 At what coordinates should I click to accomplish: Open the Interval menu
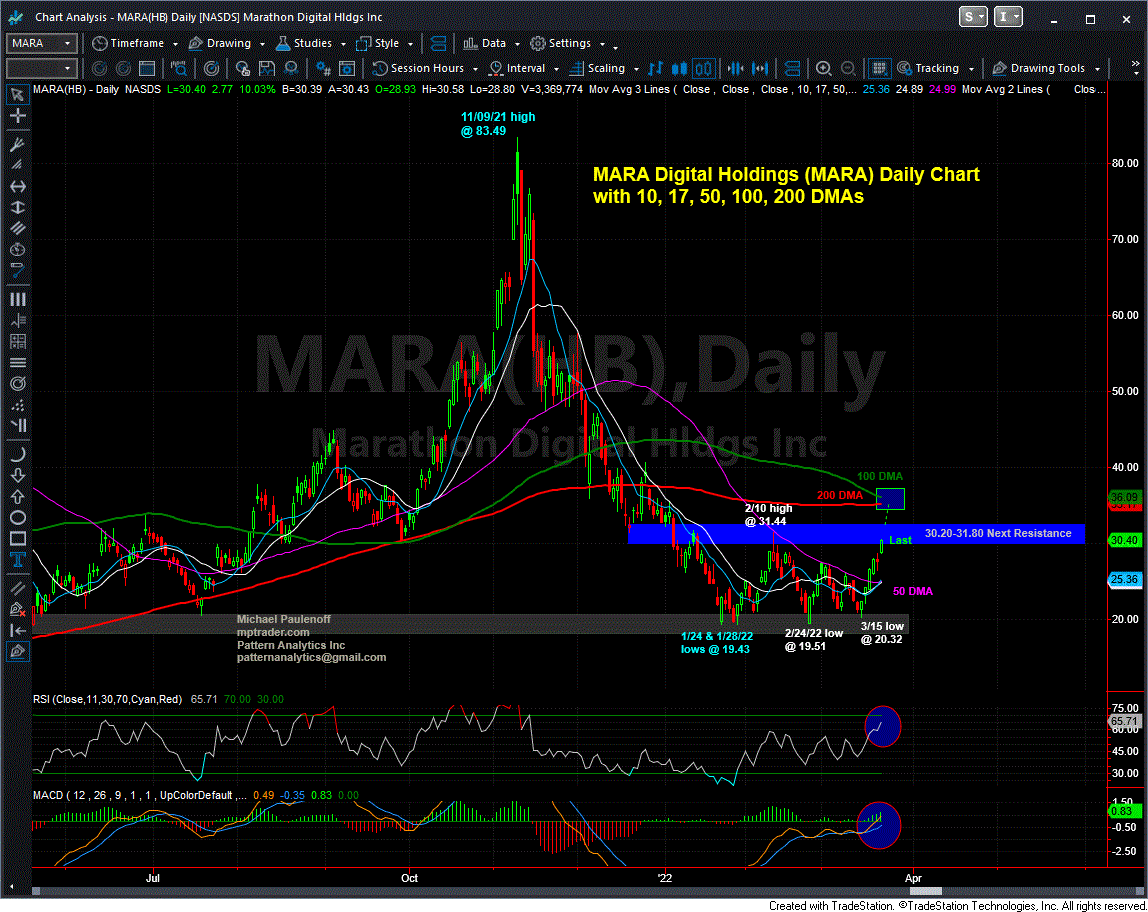click(x=524, y=69)
